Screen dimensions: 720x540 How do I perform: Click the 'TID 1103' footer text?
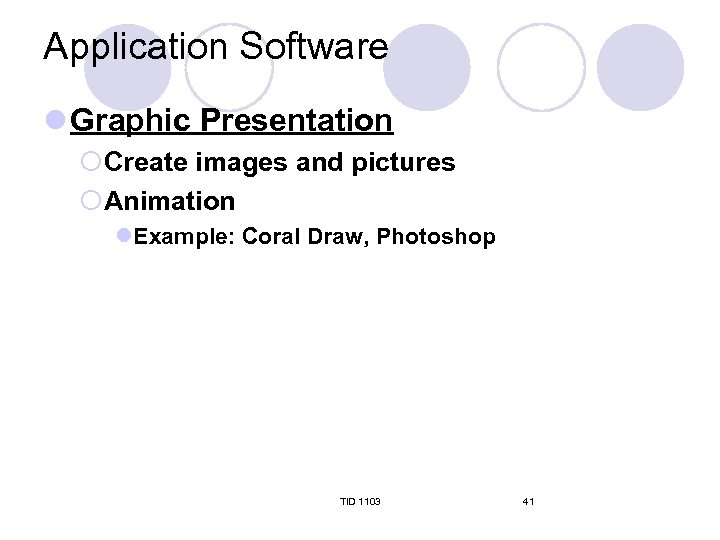point(360,501)
